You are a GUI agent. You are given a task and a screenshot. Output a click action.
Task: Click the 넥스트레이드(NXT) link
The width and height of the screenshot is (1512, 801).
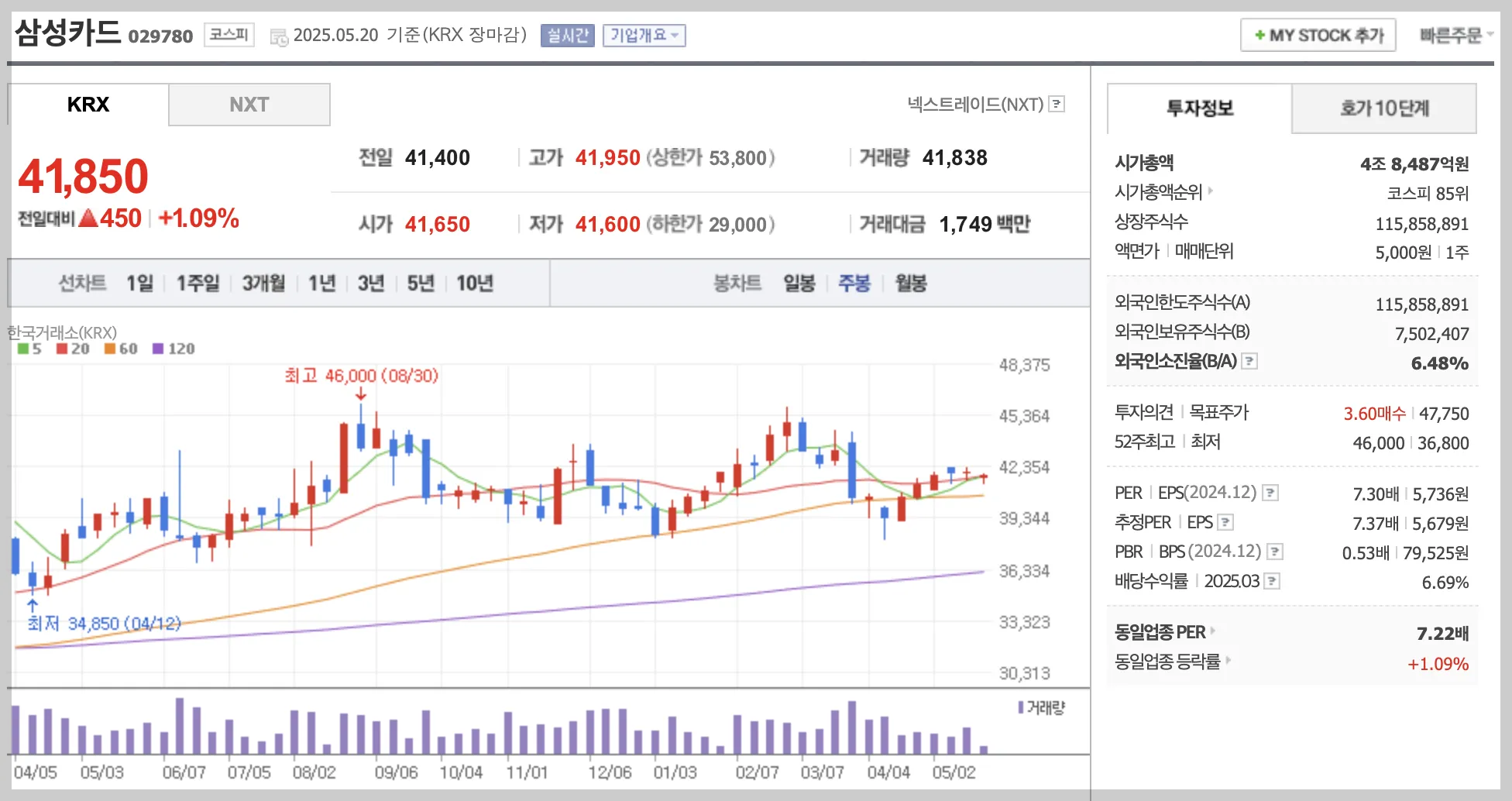pyautogui.click(x=976, y=104)
